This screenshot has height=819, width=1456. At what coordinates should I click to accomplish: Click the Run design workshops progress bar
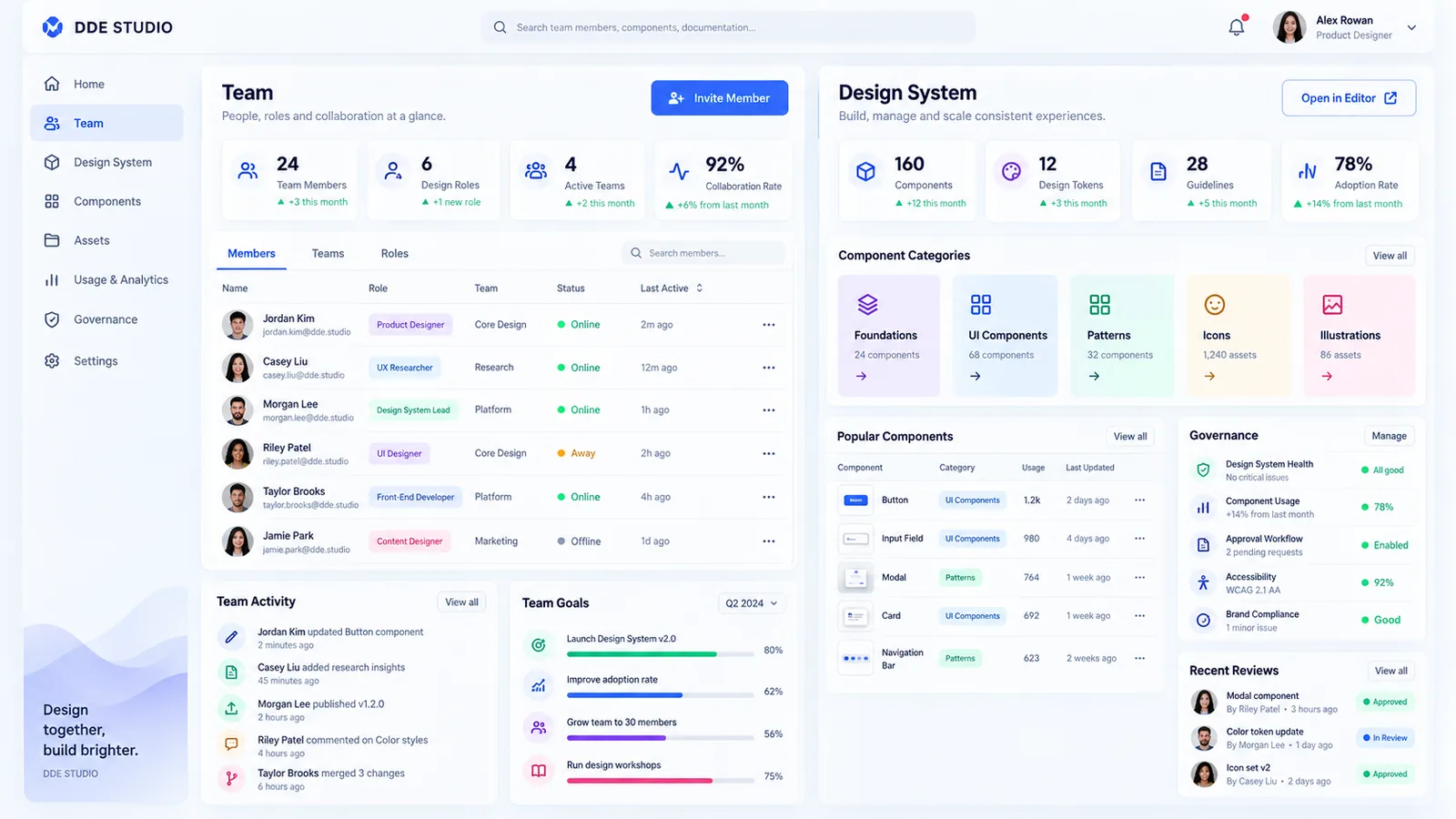[660, 780]
